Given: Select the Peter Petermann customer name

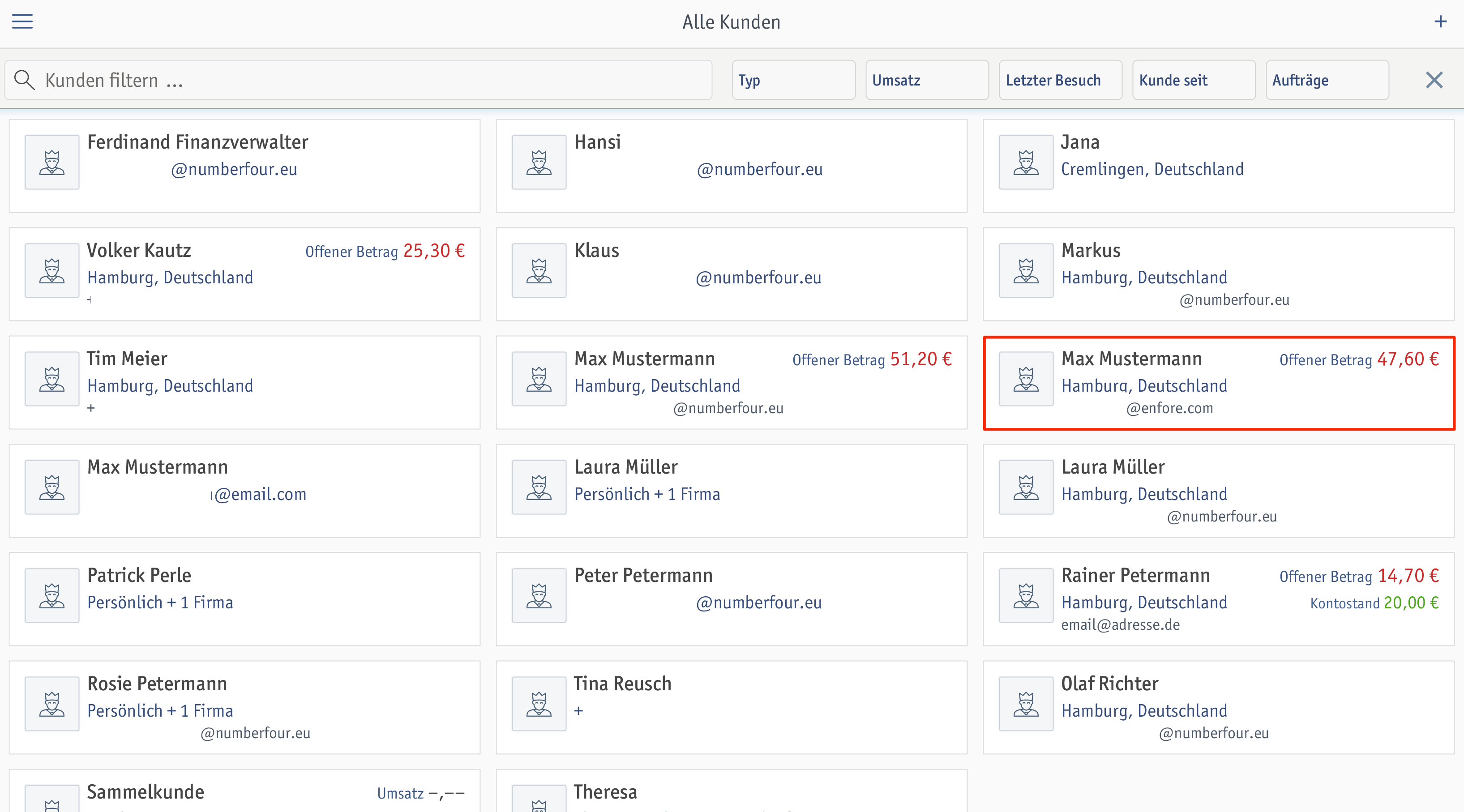Looking at the screenshot, I should pos(643,575).
